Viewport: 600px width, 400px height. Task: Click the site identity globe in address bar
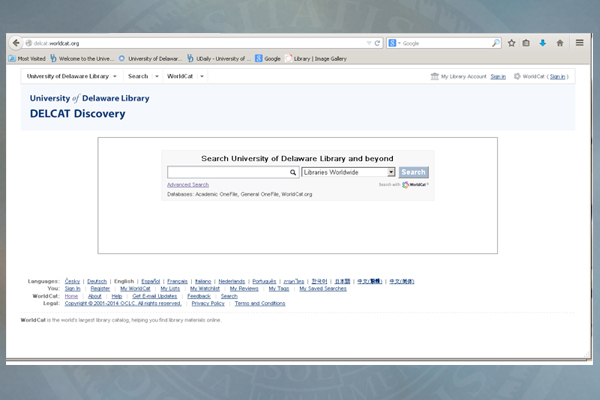point(29,43)
